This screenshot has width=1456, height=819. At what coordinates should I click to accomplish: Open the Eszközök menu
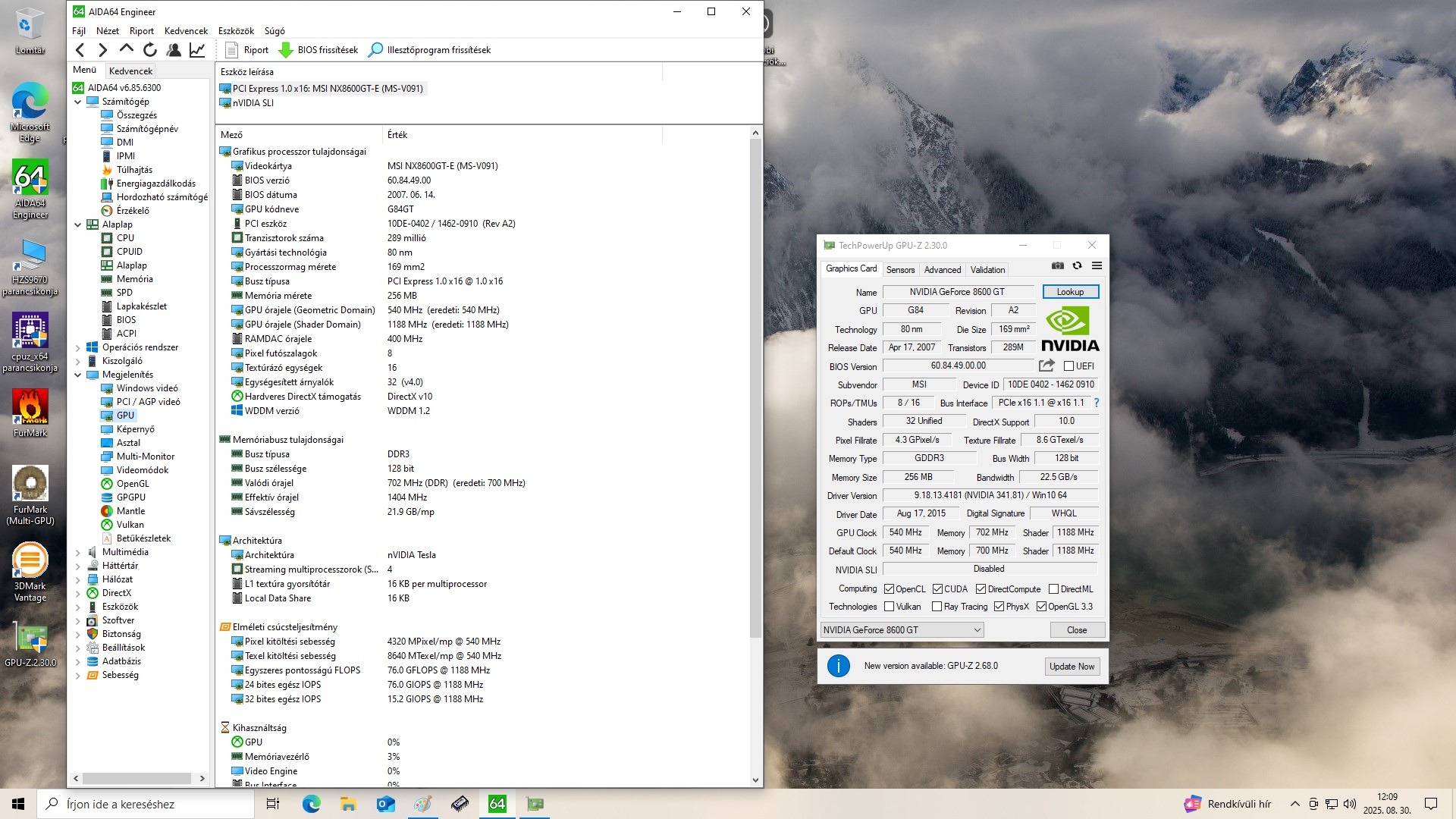point(236,31)
